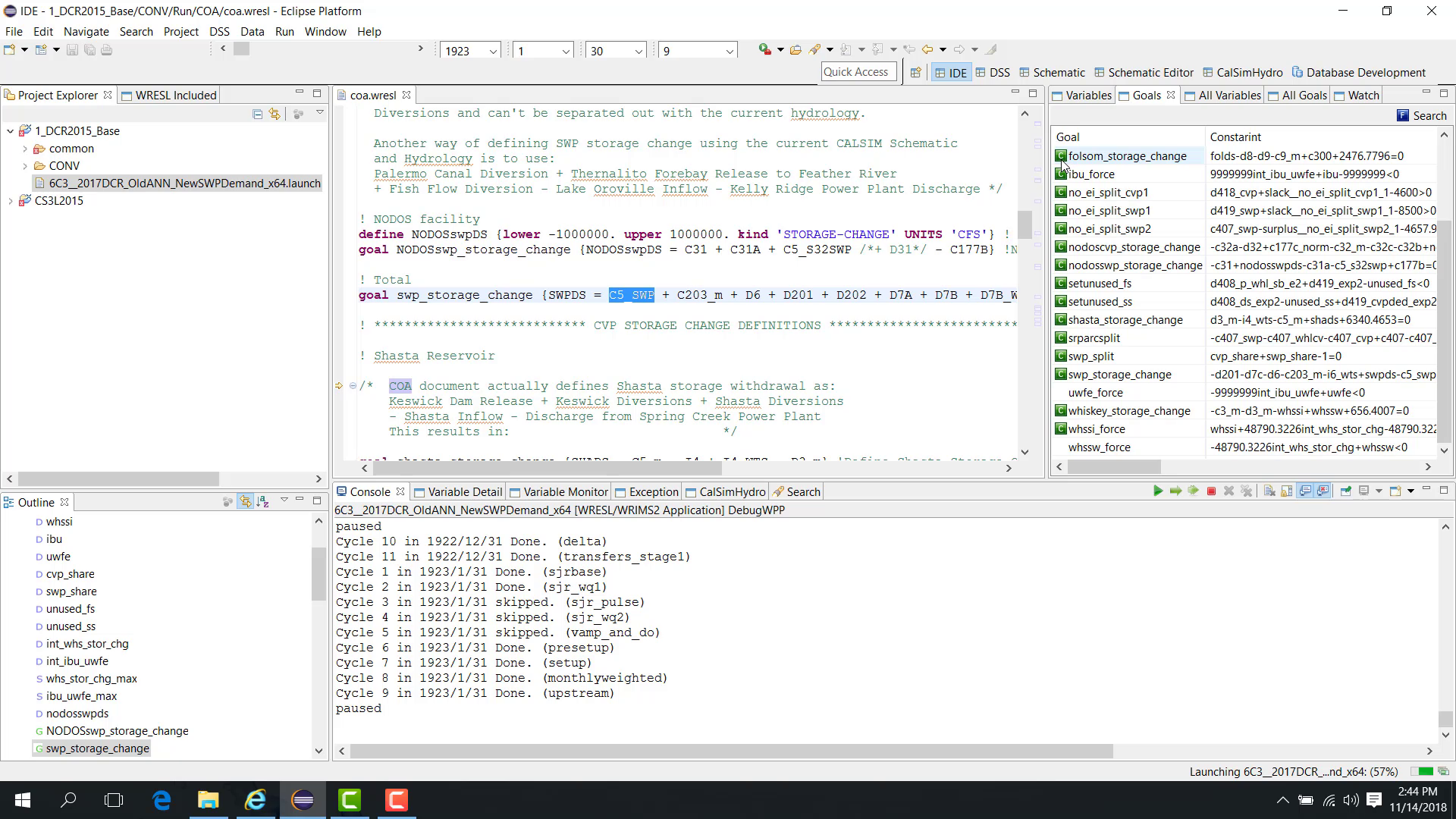This screenshot has width=1456, height=819.
Task: Switch to the Variables tab
Action: (x=1081, y=96)
